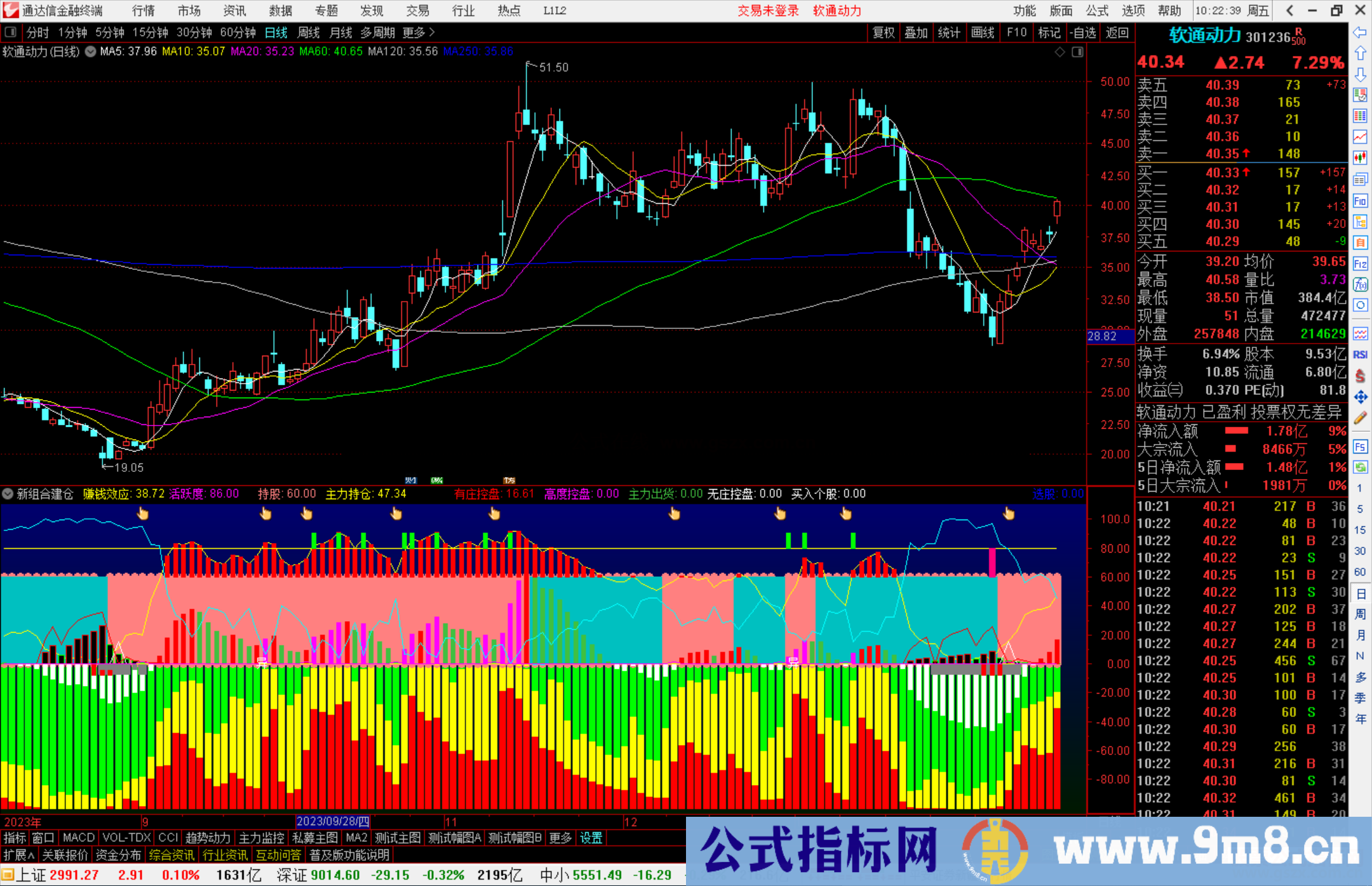Select the RSI indicator icon
This screenshot has width=1372, height=886.
pos(1360,354)
